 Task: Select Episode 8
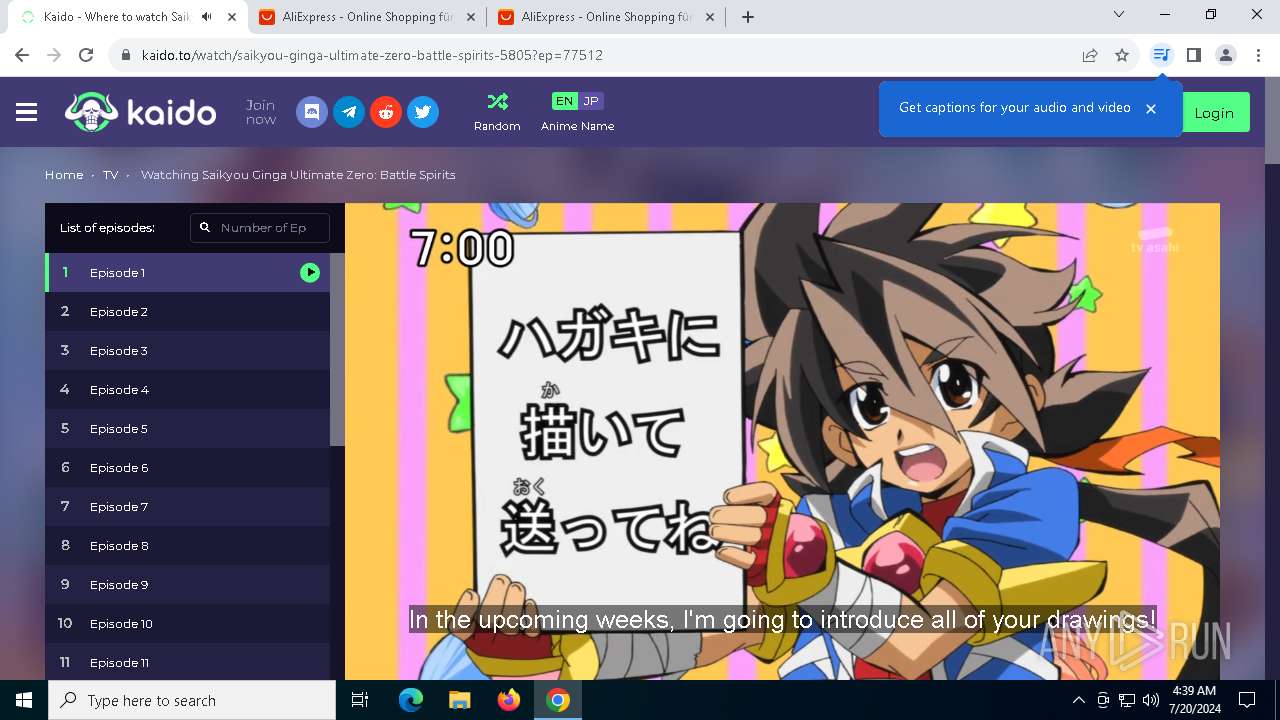[187, 545]
